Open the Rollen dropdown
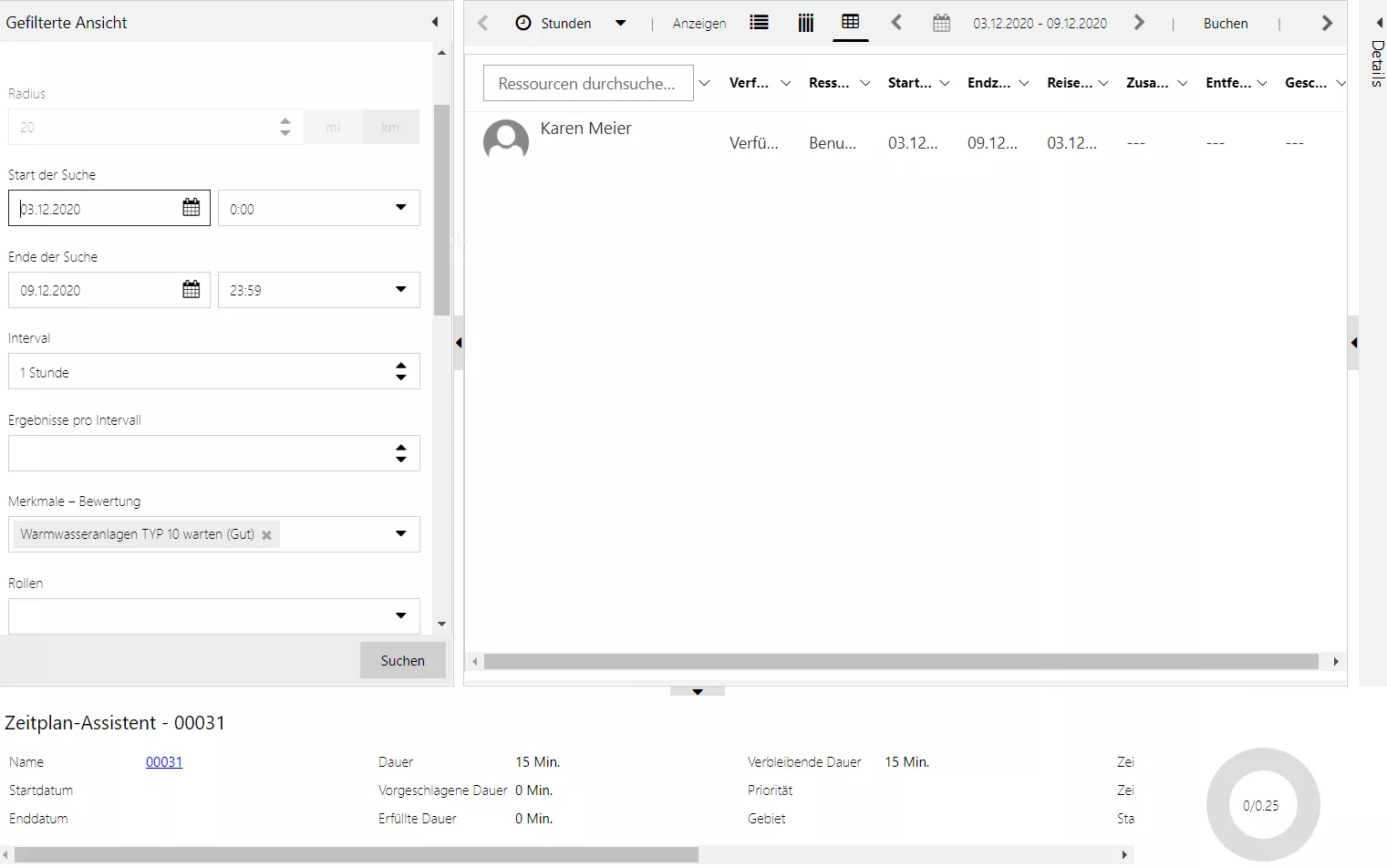 [400, 616]
